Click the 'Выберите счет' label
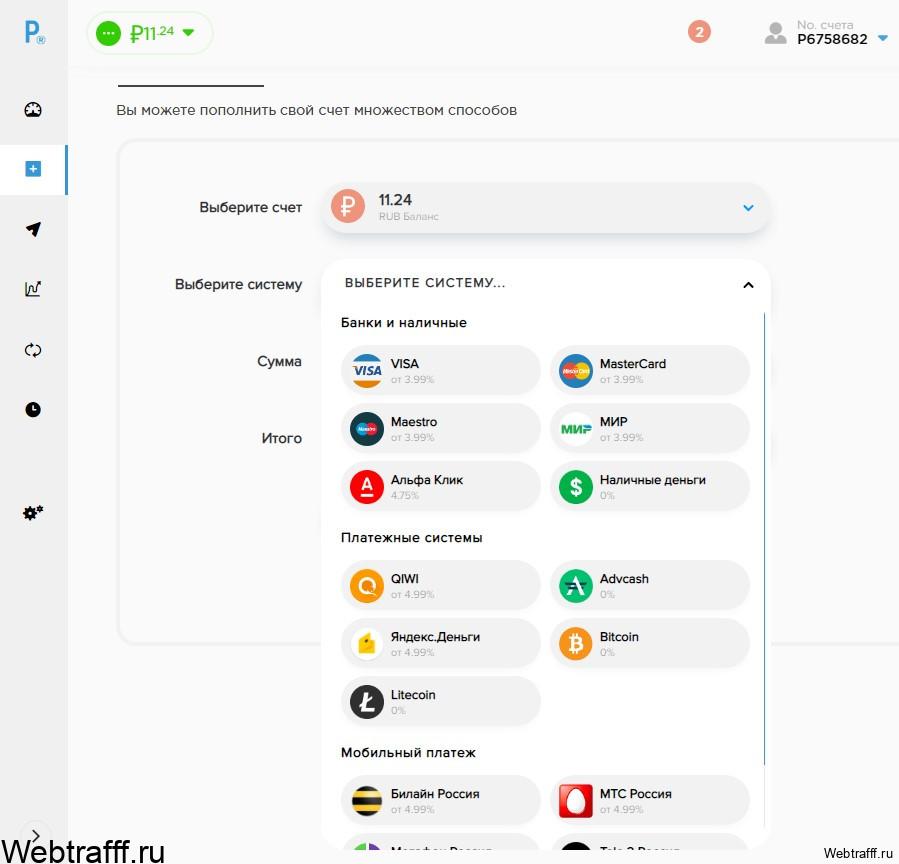The width and height of the screenshot is (899, 864). click(x=251, y=207)
